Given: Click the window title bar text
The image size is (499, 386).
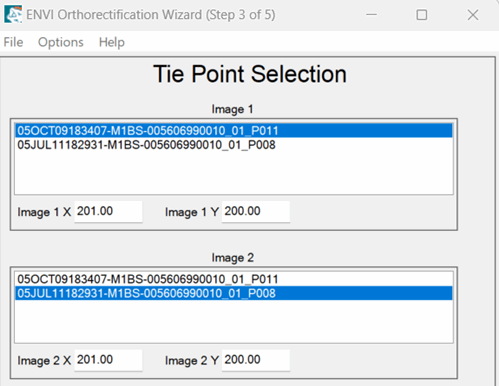Looking at the screenshot, I should (151, 15).
